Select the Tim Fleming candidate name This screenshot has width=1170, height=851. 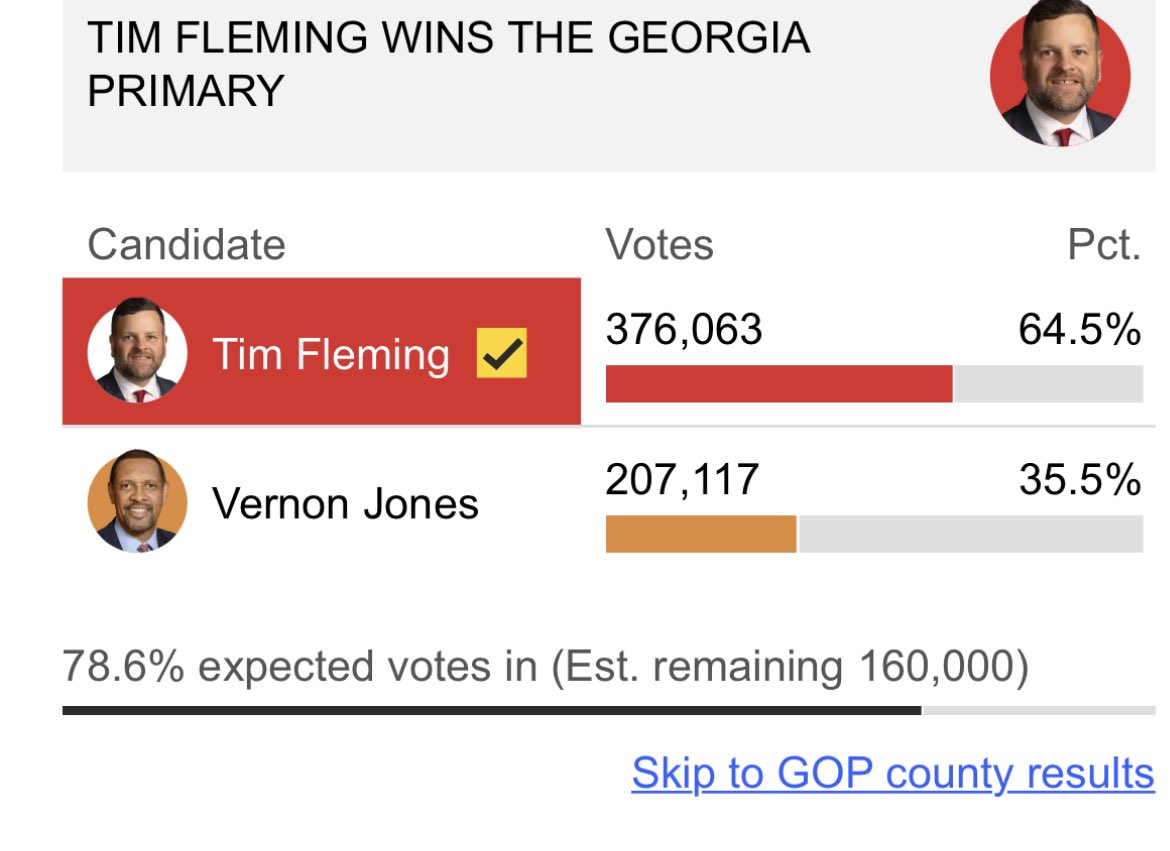[x=331, y=354]
